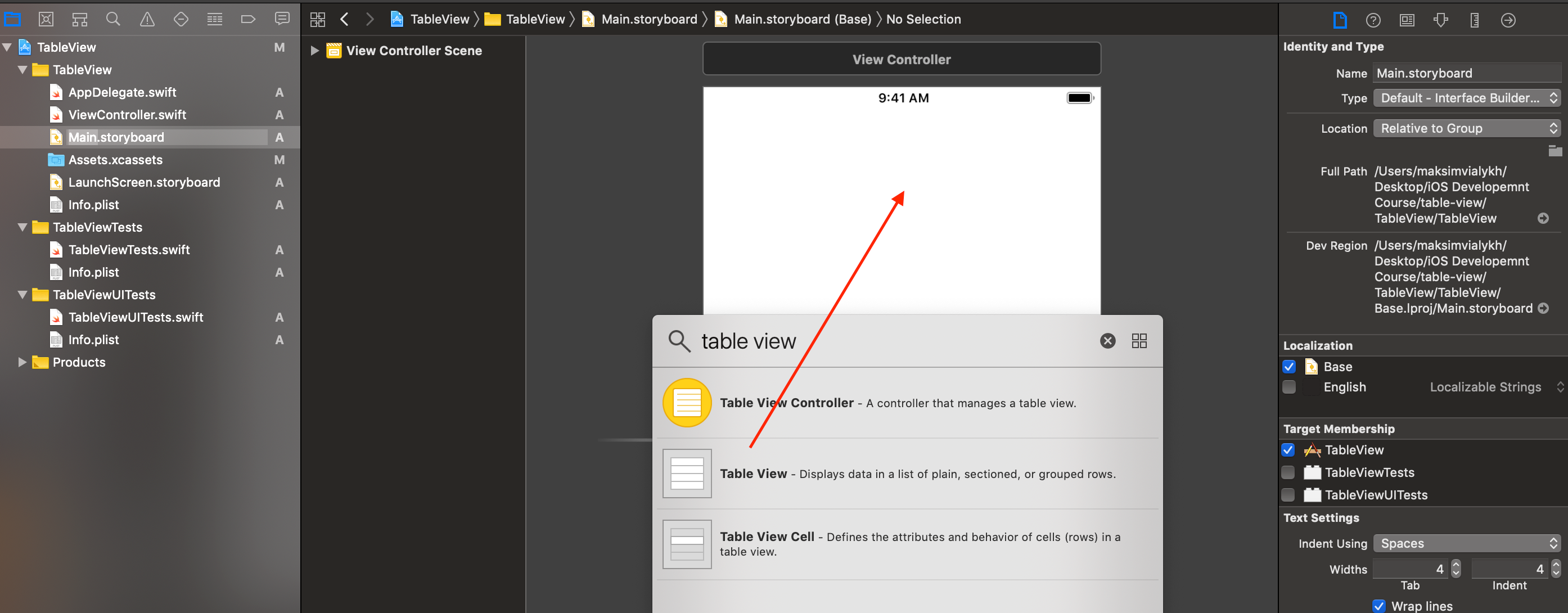Check TableViewTests target membership
Image resolution: width=1568 pixels, height=613 pixels.
[1288, 472]
